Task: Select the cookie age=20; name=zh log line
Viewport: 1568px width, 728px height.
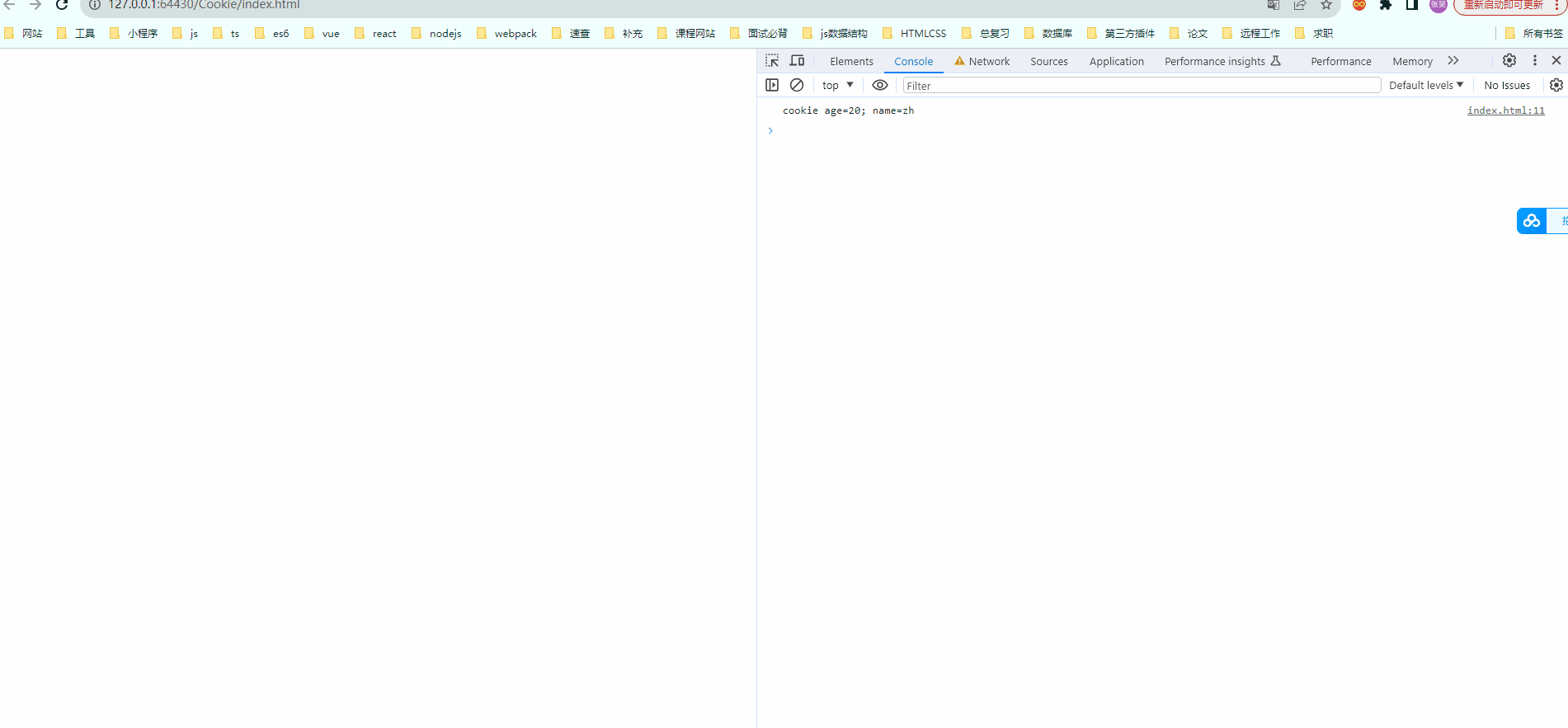Action: [x=848, y=110]
